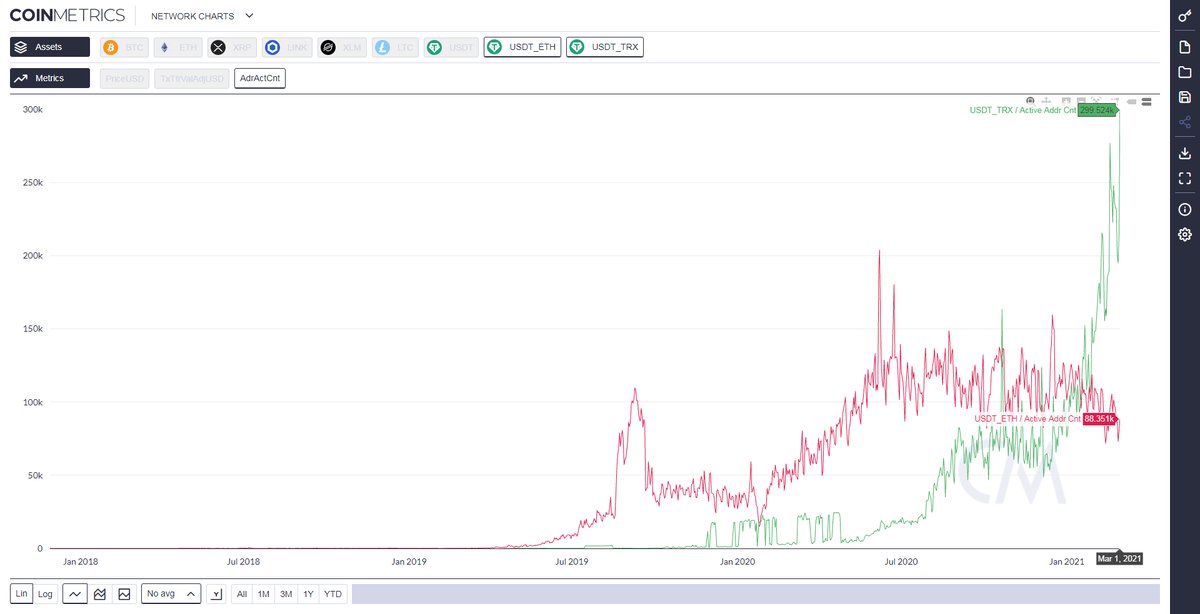Viewport: 1200px width, 614px height.
Task: Open saved charts folder
Action: [x=1185, y=72]
